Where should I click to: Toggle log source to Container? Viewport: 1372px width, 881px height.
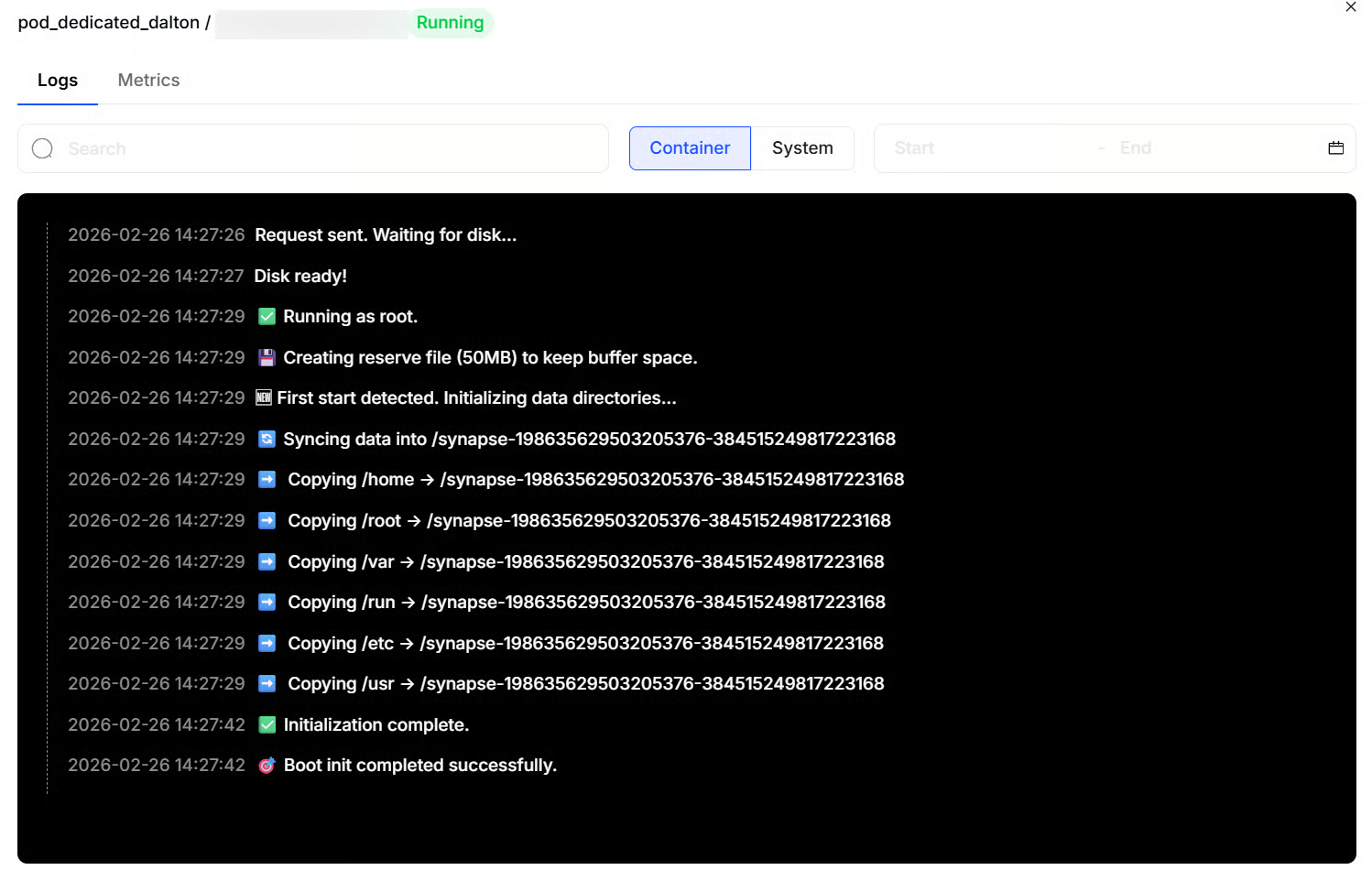690,148
